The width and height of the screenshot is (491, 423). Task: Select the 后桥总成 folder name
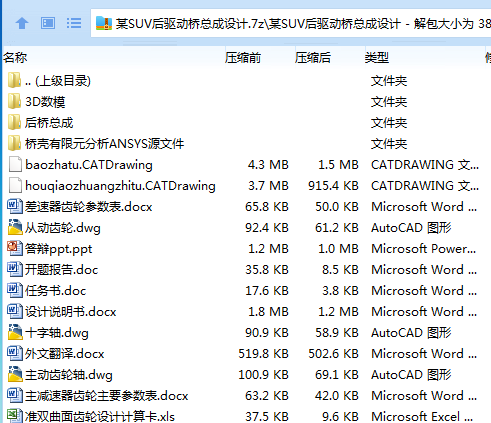(x=49, y=123)
